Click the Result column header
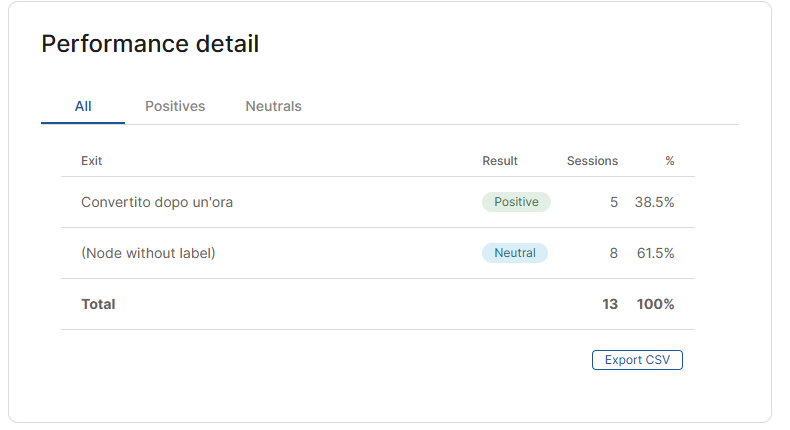 [500, 161]
